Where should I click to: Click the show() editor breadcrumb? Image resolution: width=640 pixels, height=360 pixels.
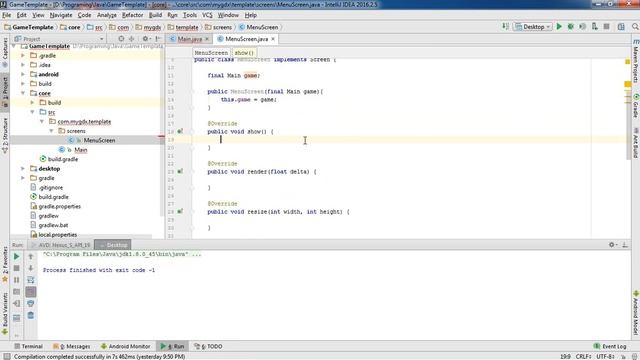tap(244, 53)
